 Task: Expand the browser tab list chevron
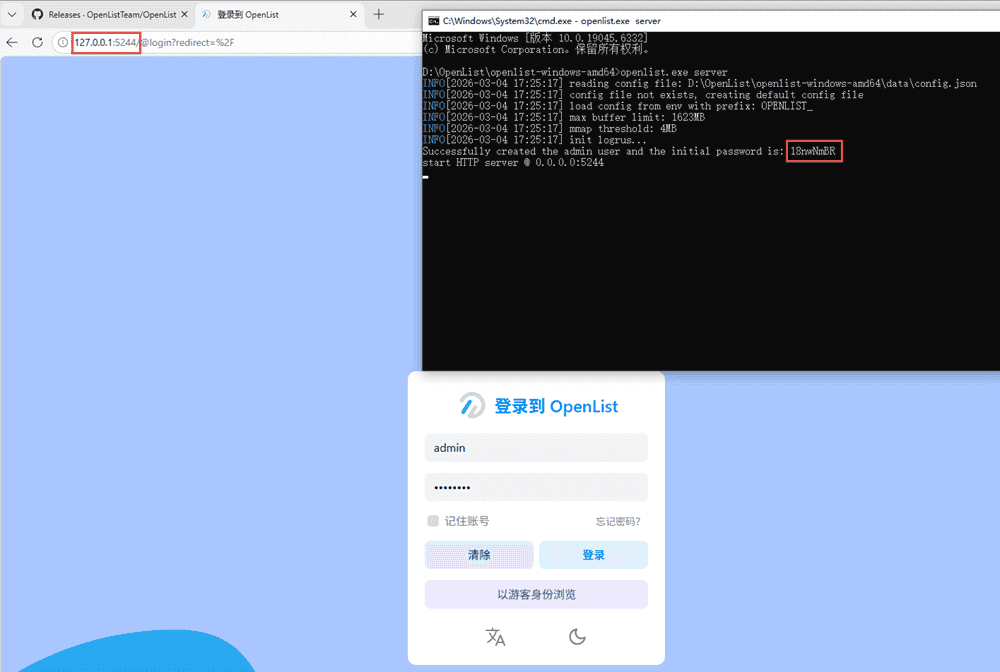tap(12, 15)
